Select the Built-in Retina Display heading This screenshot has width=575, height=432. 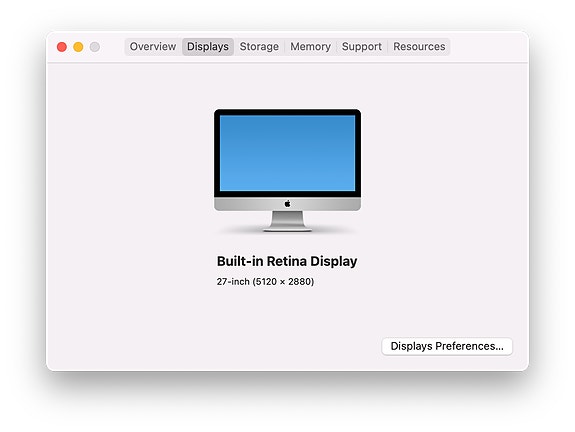[287, 261]
